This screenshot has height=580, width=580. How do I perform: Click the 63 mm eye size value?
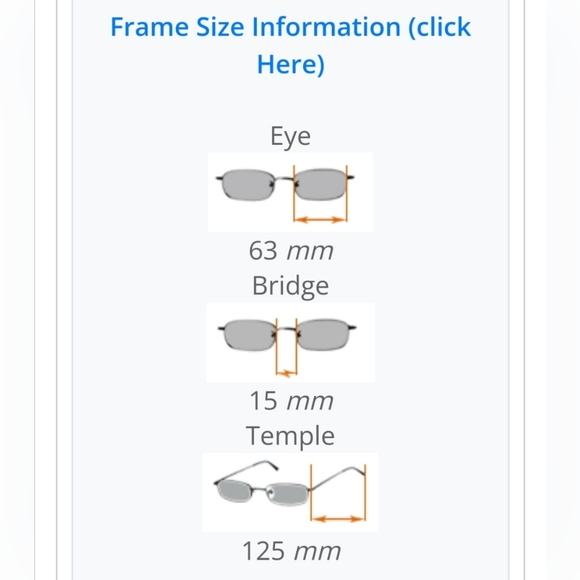pyautogui.click(x=291, y=251)
